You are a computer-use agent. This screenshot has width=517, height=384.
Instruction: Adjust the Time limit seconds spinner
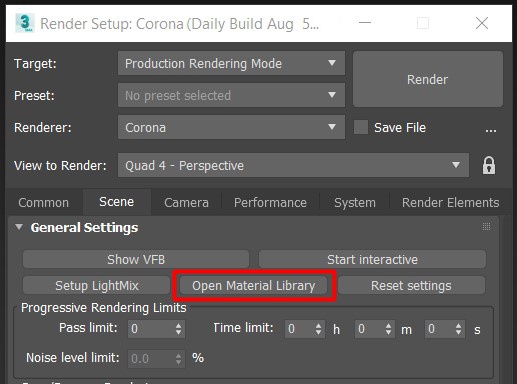[x=458, y=329]
